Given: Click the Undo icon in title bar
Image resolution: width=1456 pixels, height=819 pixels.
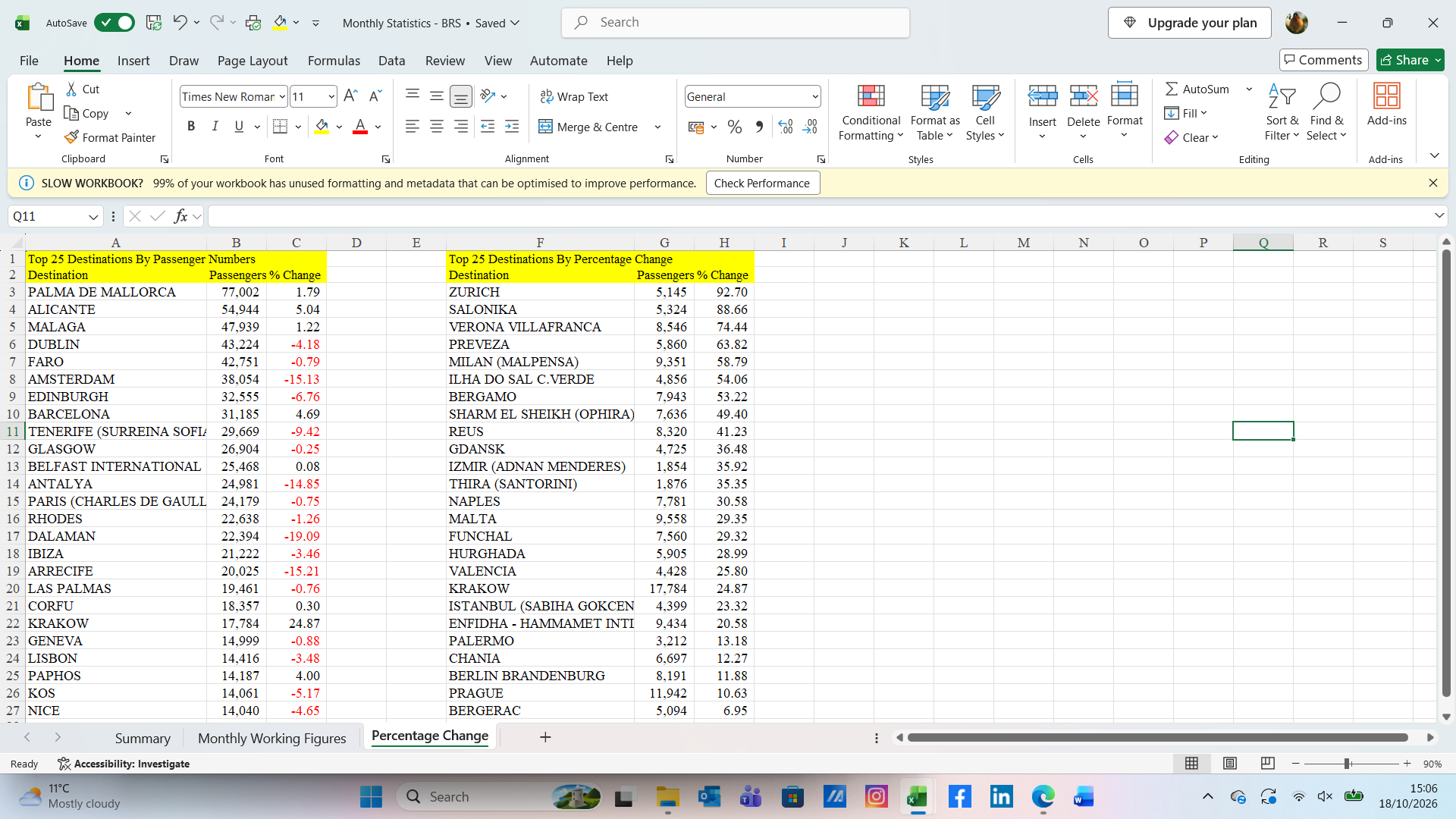Looking at the screenshot, I should pos(180,23).
